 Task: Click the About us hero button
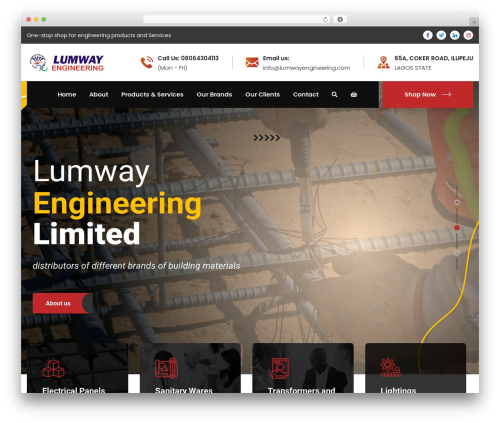coord(63,303)
